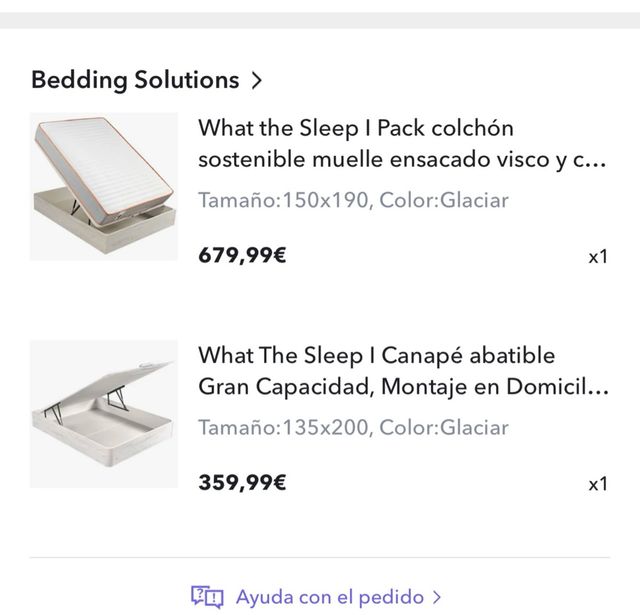Tap the 679,99€ price
640x615 pixels.
[x=242, y=255]
